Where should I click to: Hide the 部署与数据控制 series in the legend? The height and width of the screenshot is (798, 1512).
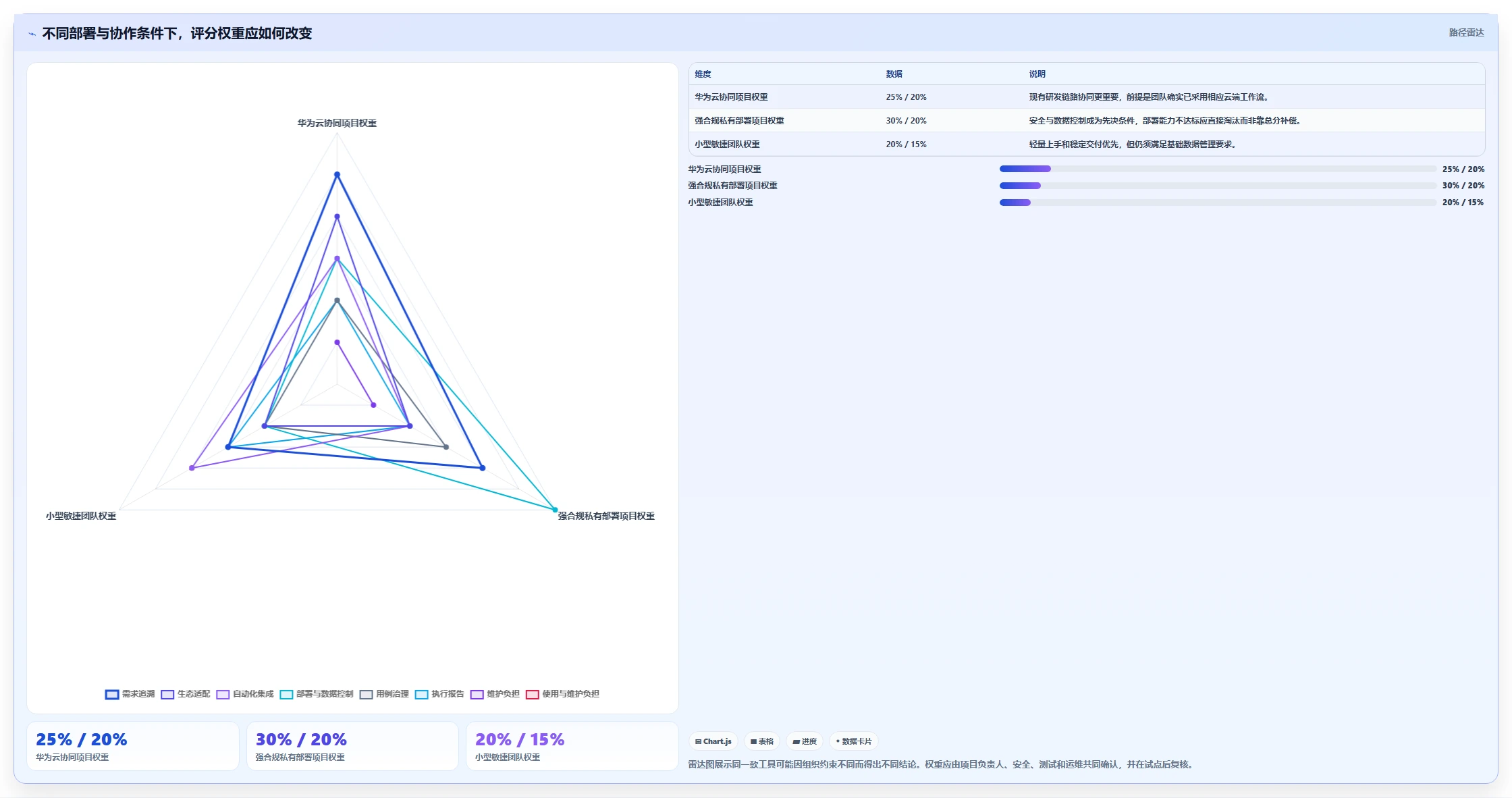coord(317,694)
